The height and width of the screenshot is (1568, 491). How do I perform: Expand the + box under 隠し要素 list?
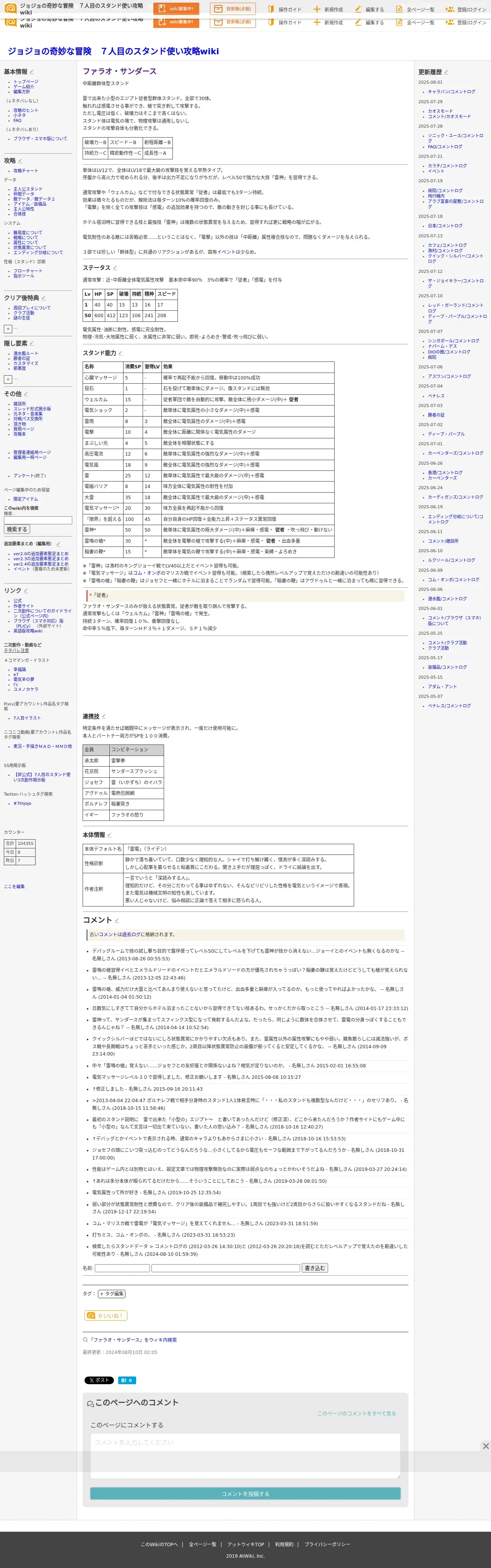(x=8, y=379)
